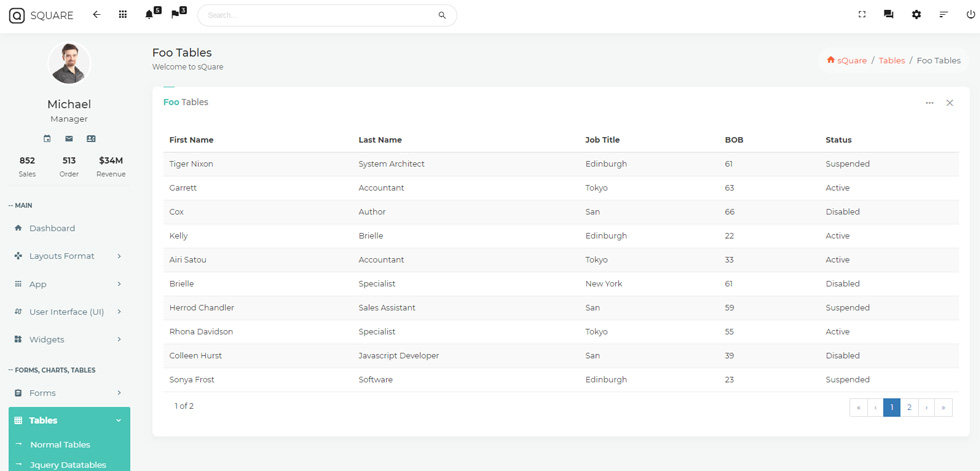This screenshot has width=980, height=471.
Task: Open the card three-dots options
Action: (930, 103)
